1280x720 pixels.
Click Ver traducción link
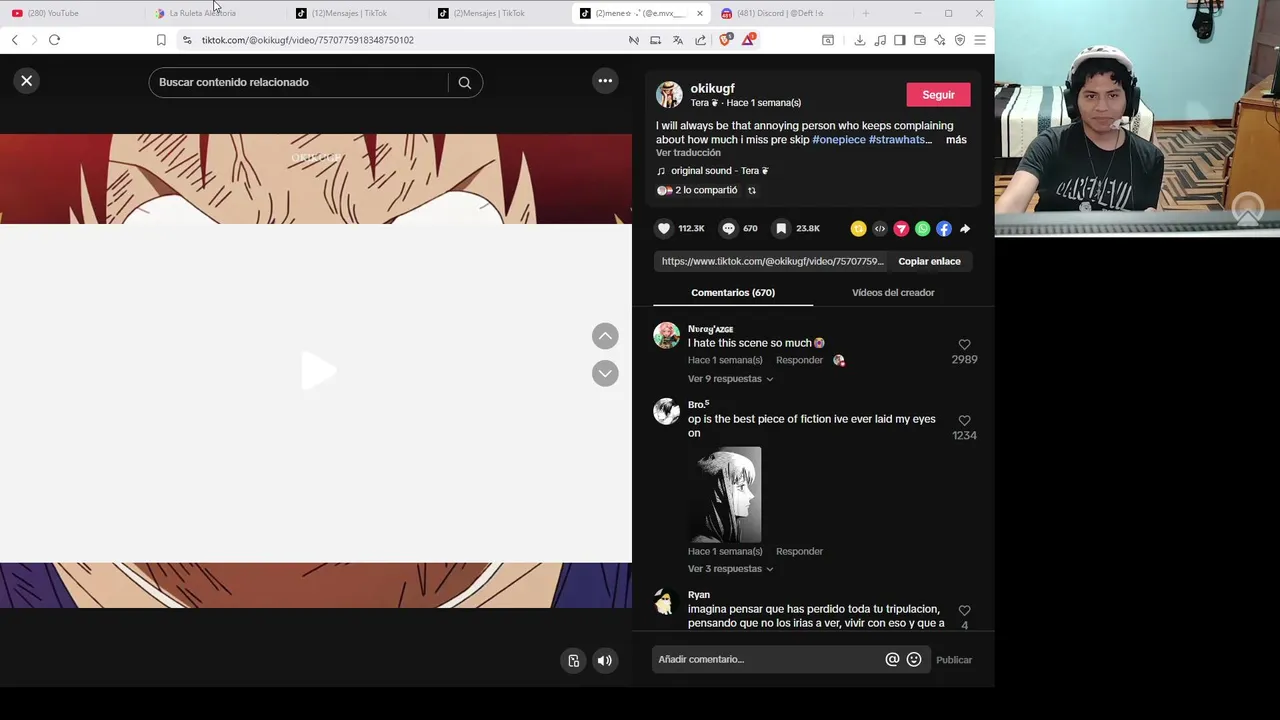(688, 153)
